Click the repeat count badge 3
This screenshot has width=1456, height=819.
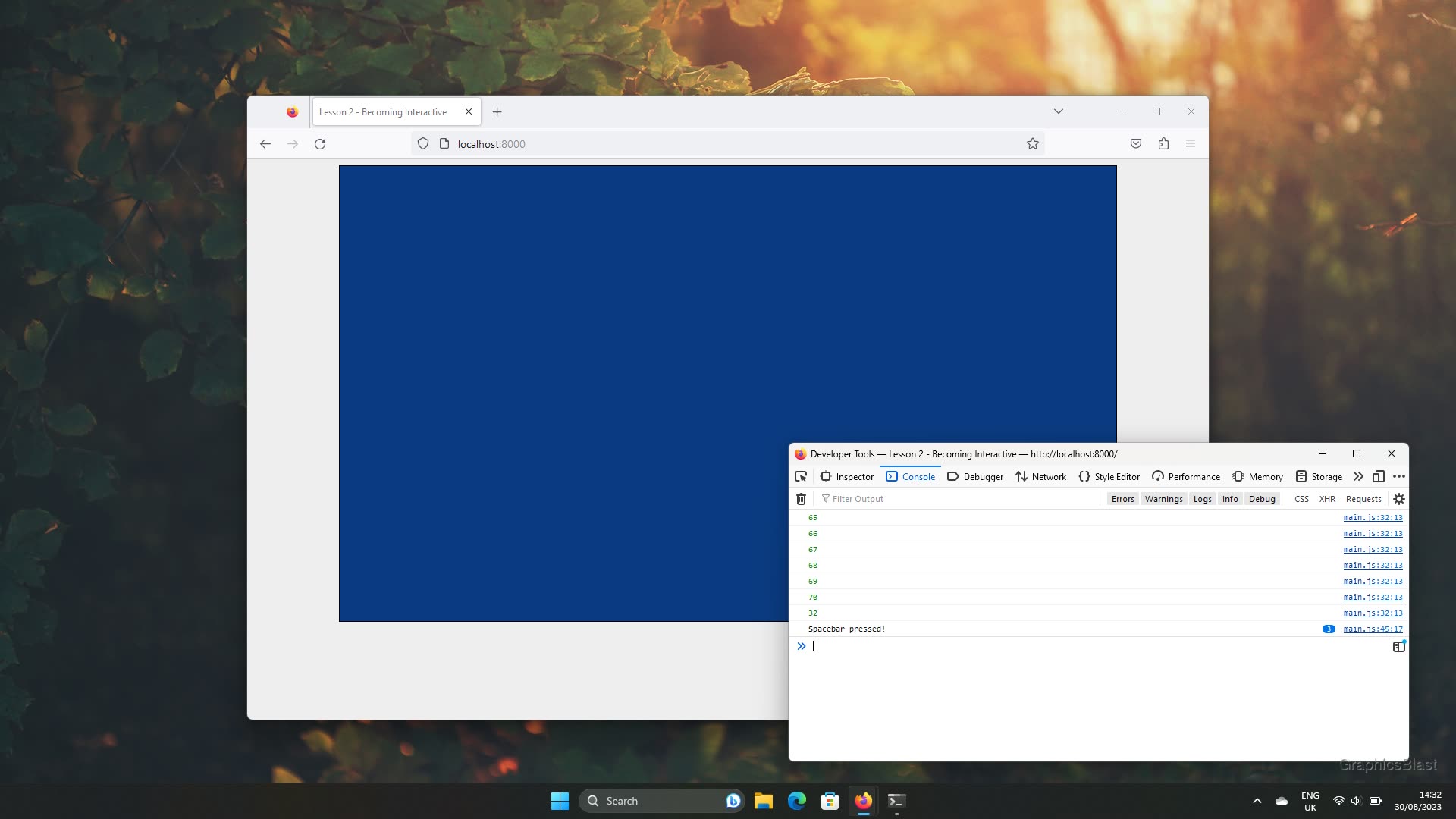pos(1329,629)
